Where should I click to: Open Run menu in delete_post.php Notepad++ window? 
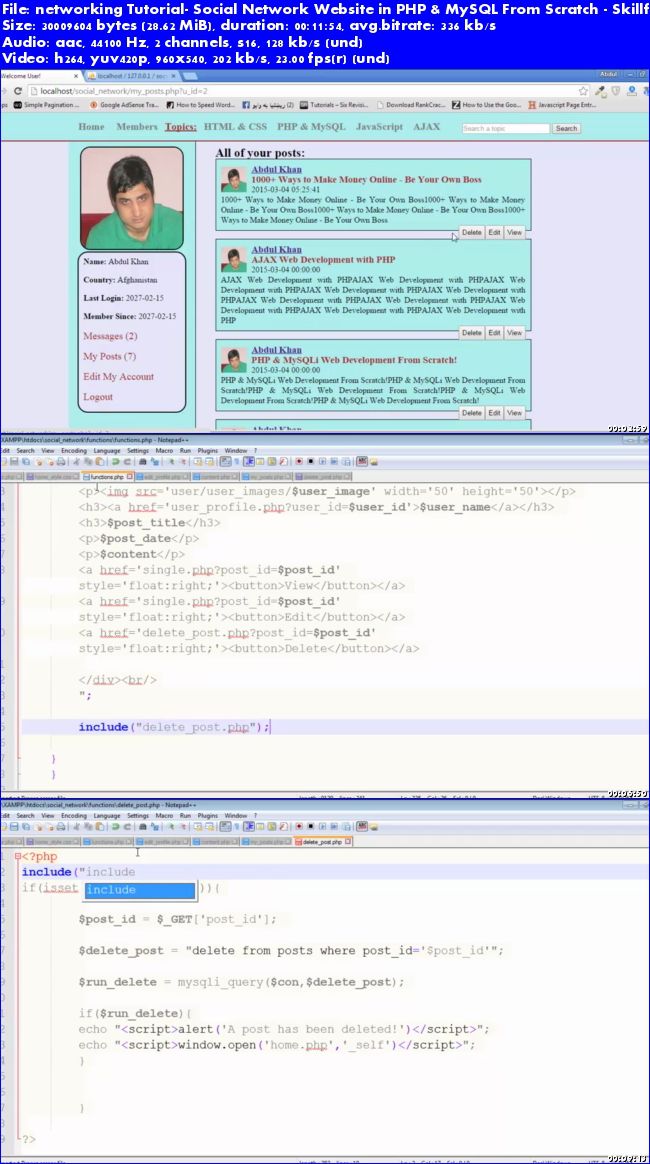click(186, 815)
